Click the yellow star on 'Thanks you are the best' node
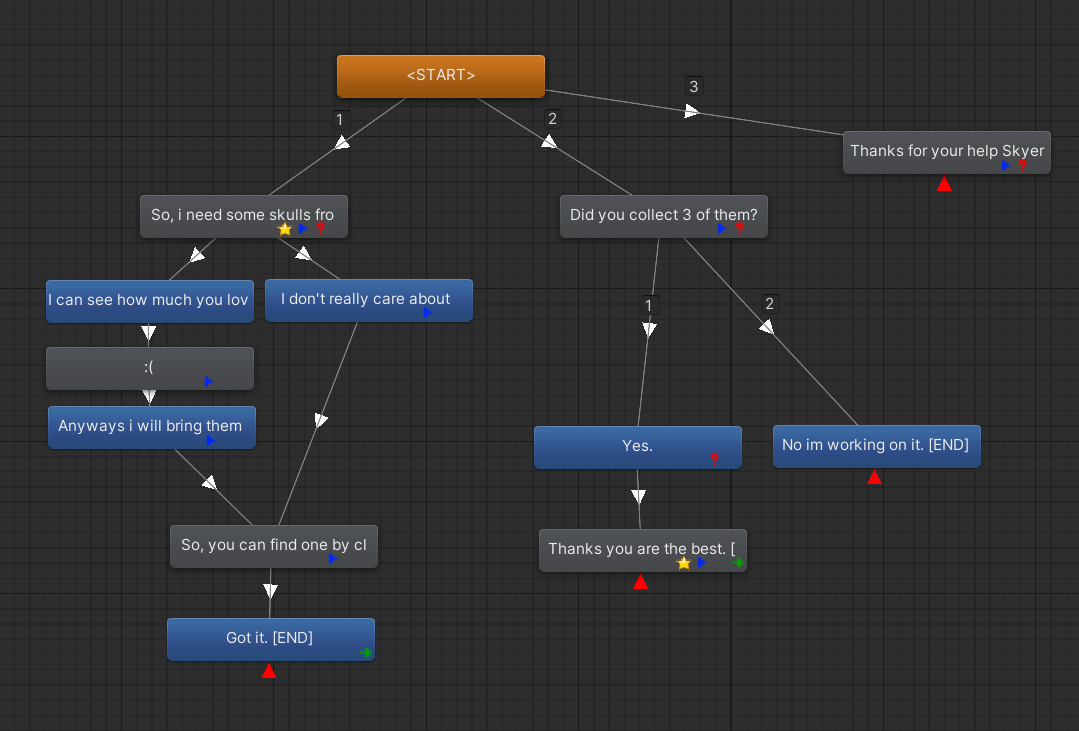The image size is (1079, 731). (684, 563)
